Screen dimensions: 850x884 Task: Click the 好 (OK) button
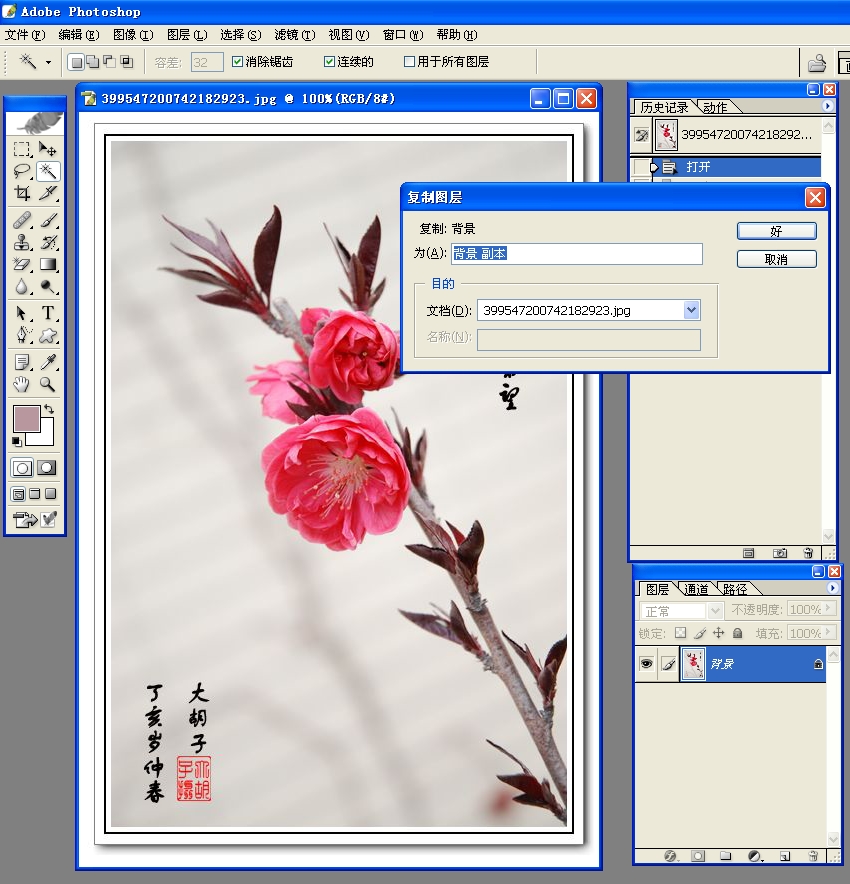[776, 231]
